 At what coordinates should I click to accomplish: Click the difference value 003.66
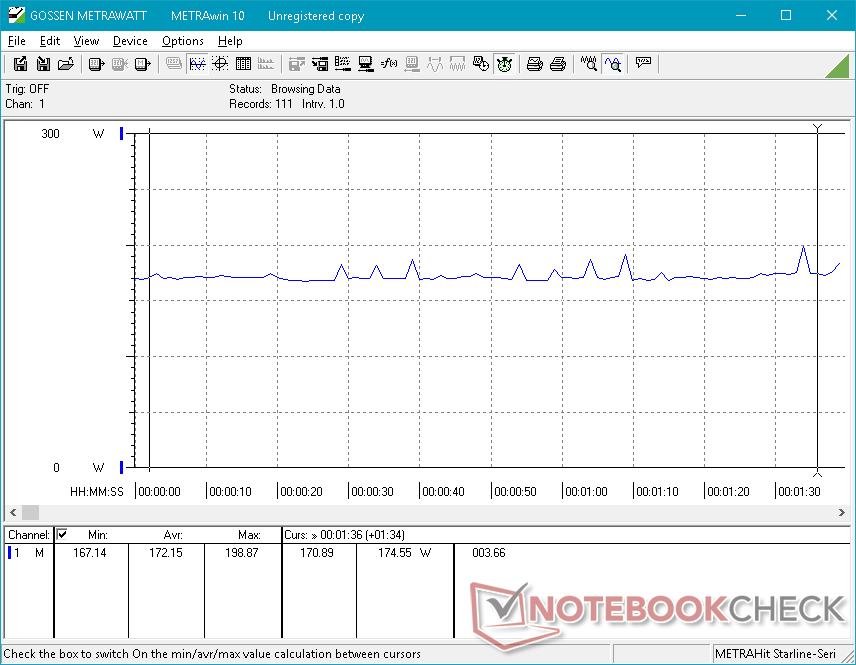[489, 553]
